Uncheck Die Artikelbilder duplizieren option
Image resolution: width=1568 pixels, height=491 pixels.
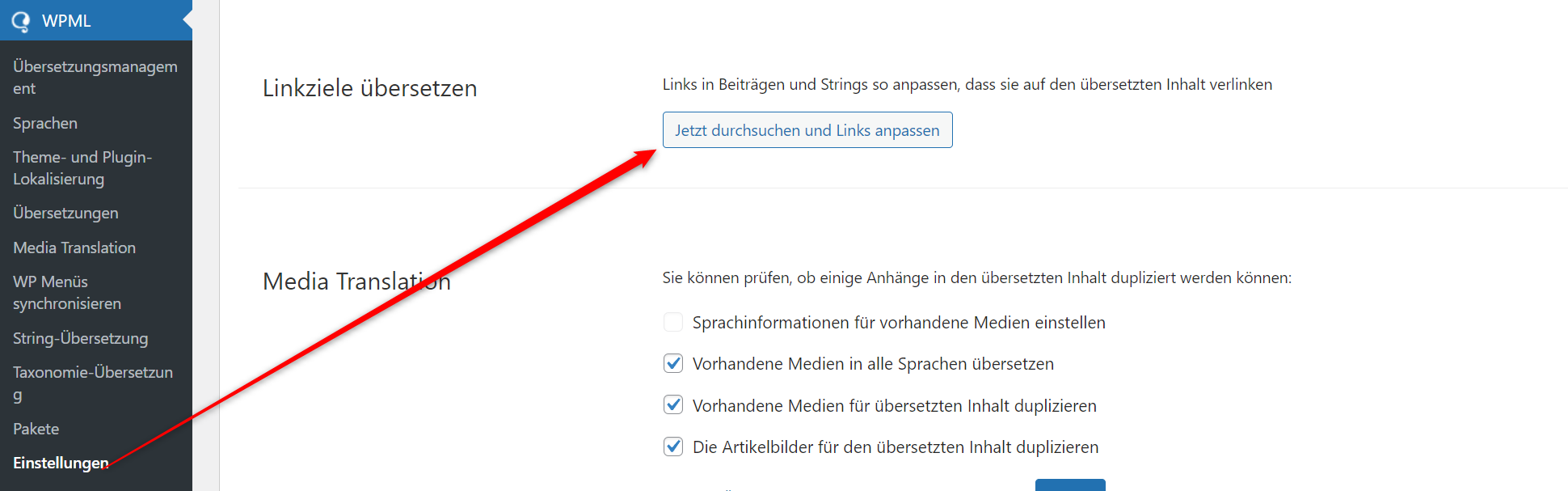(x=673, y=447)
